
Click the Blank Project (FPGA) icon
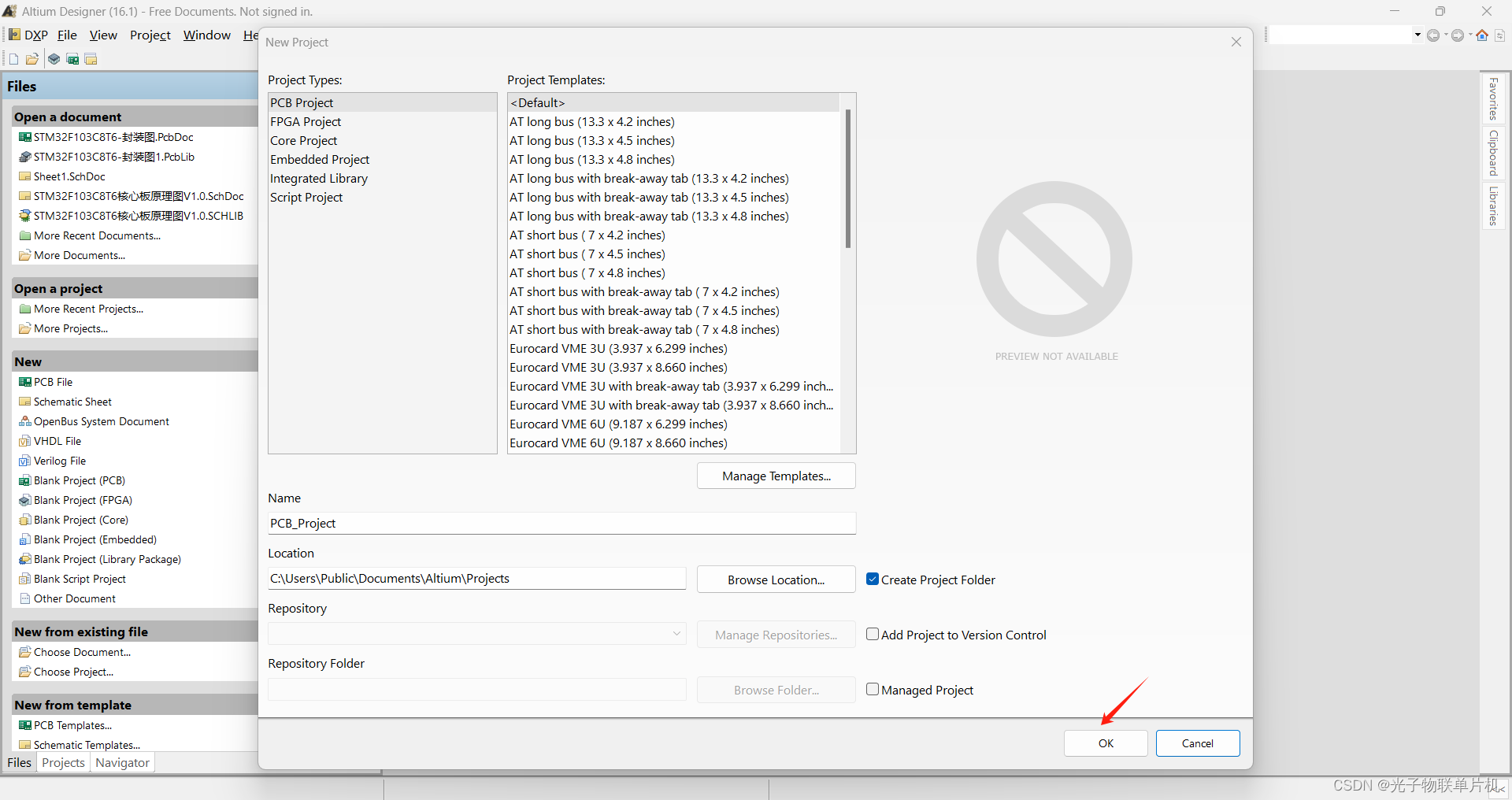25,500
